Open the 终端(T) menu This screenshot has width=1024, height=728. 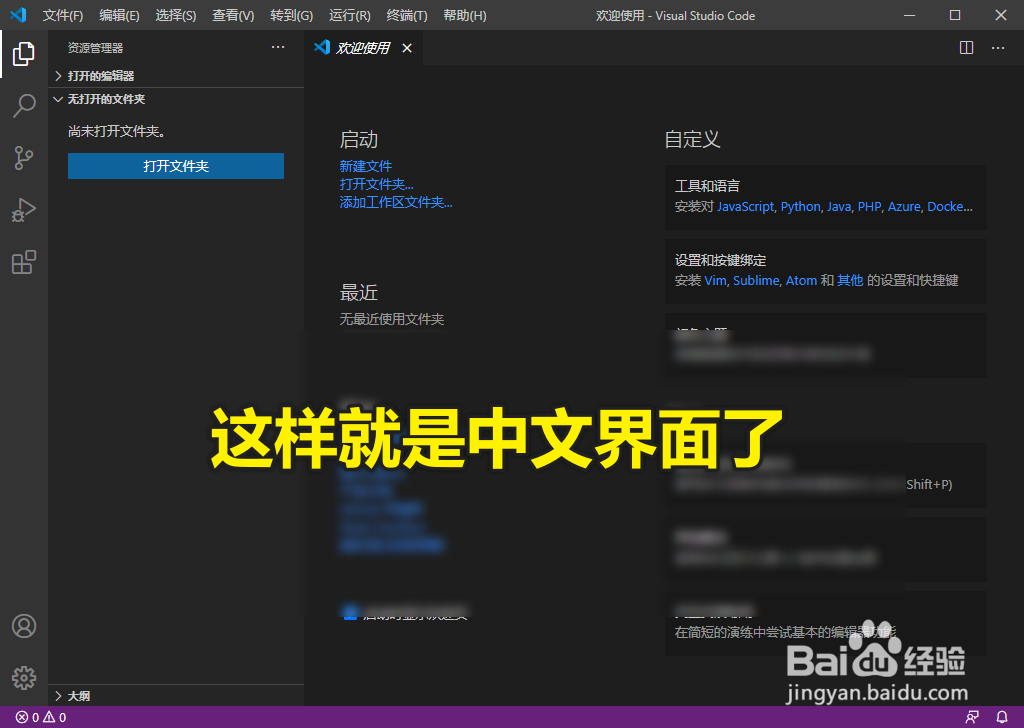click(407, 15)
